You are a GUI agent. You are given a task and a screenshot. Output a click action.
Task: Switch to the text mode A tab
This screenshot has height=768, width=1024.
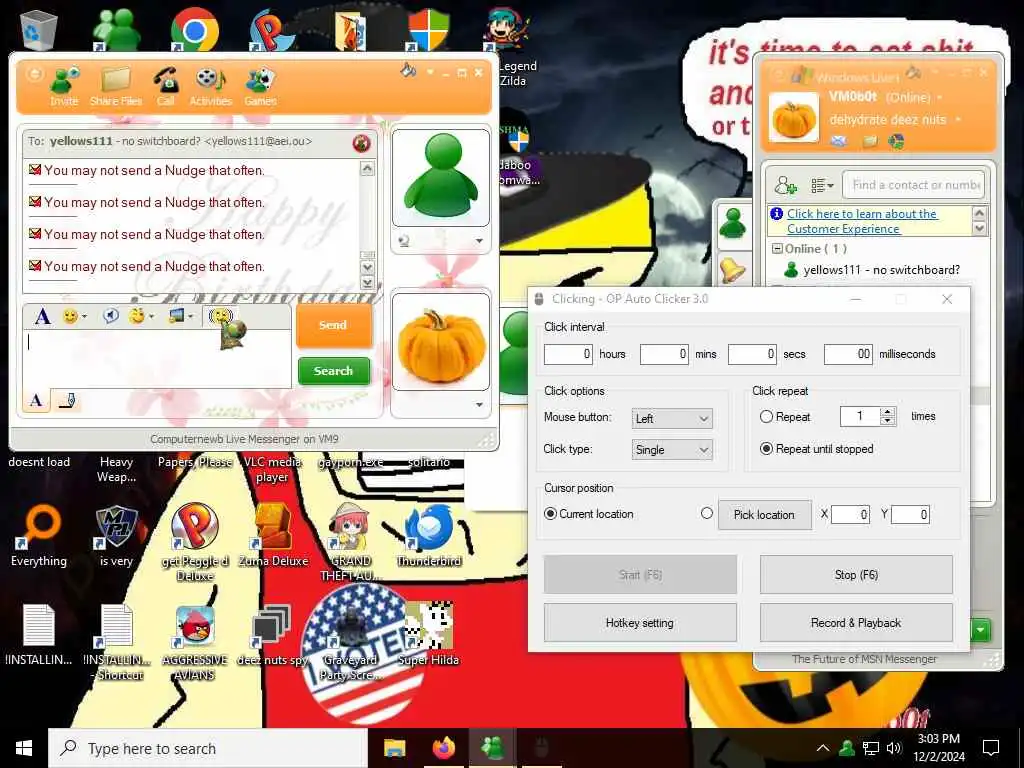37,400
